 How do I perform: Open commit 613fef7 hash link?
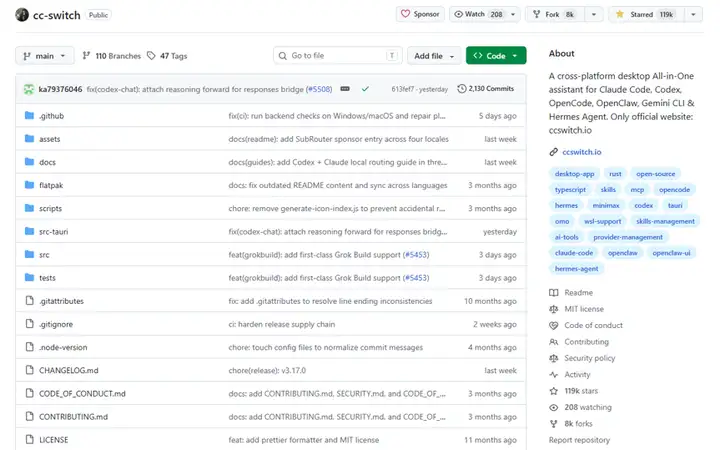403,89
